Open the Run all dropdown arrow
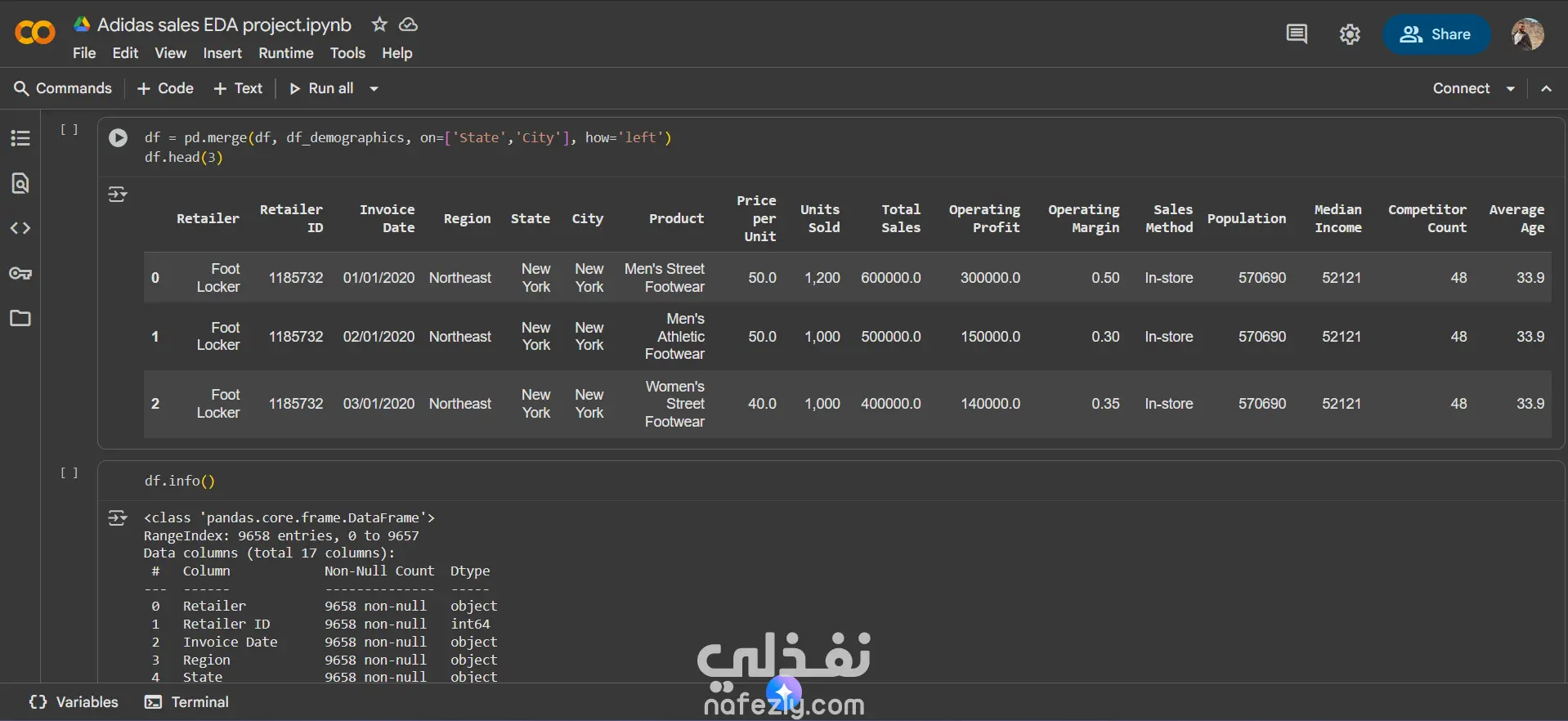 coord(374,88)
